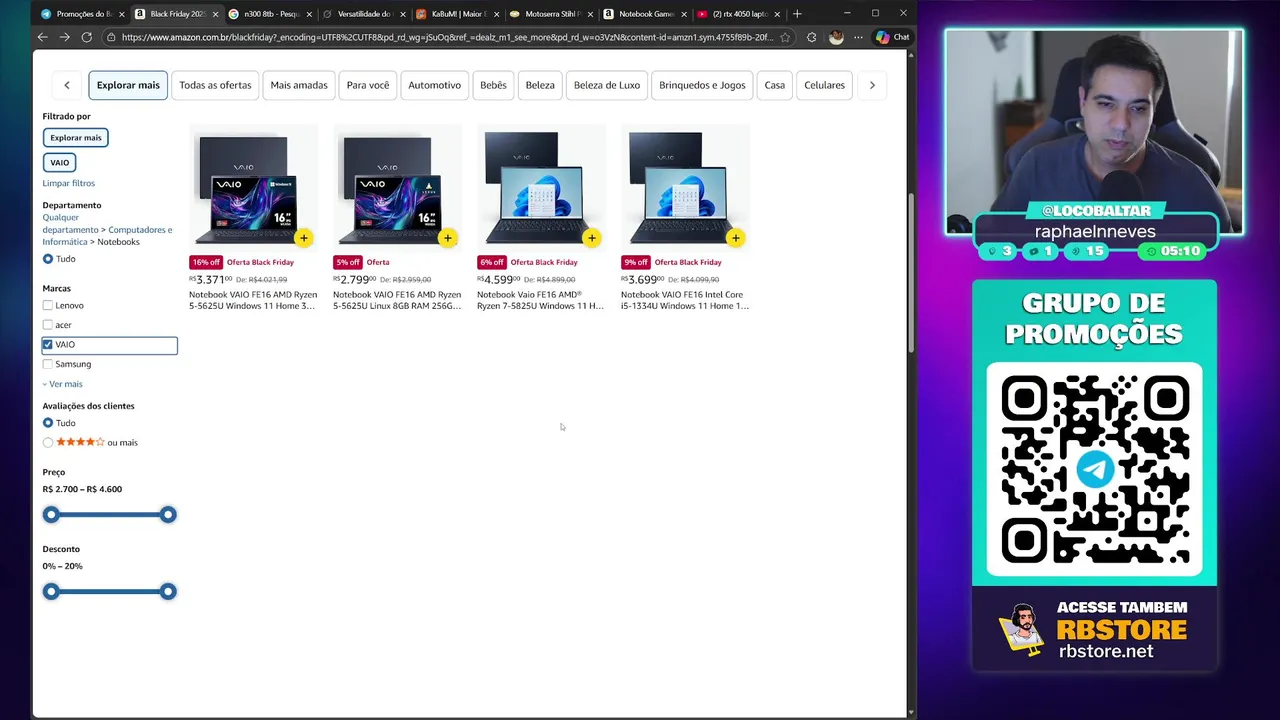Go back with browser back arrow
Viewport: 1280px width, 720px height.
pyautogui.click(x=42, y=37)
